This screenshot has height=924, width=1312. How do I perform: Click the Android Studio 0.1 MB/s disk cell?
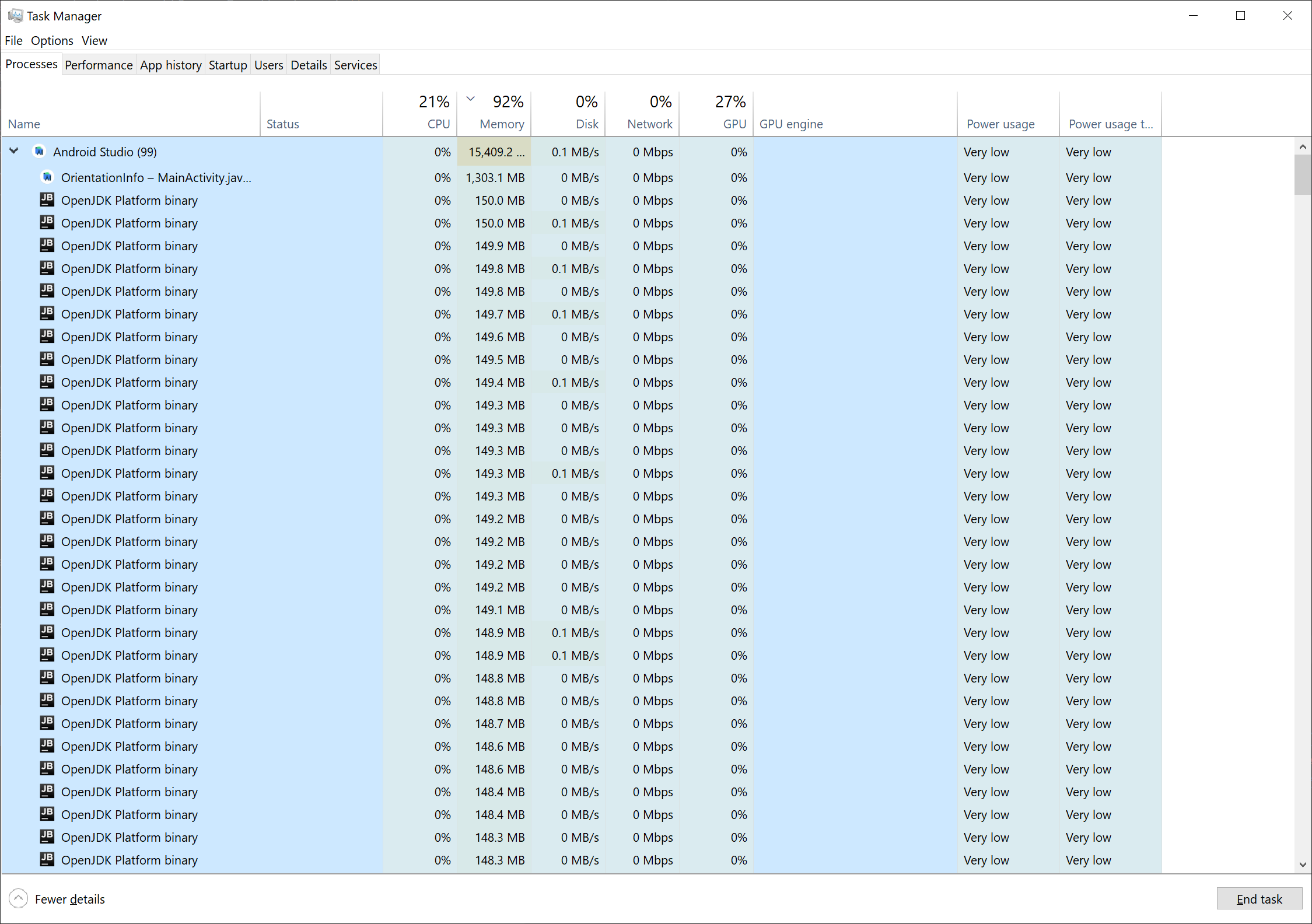[568, 152]
